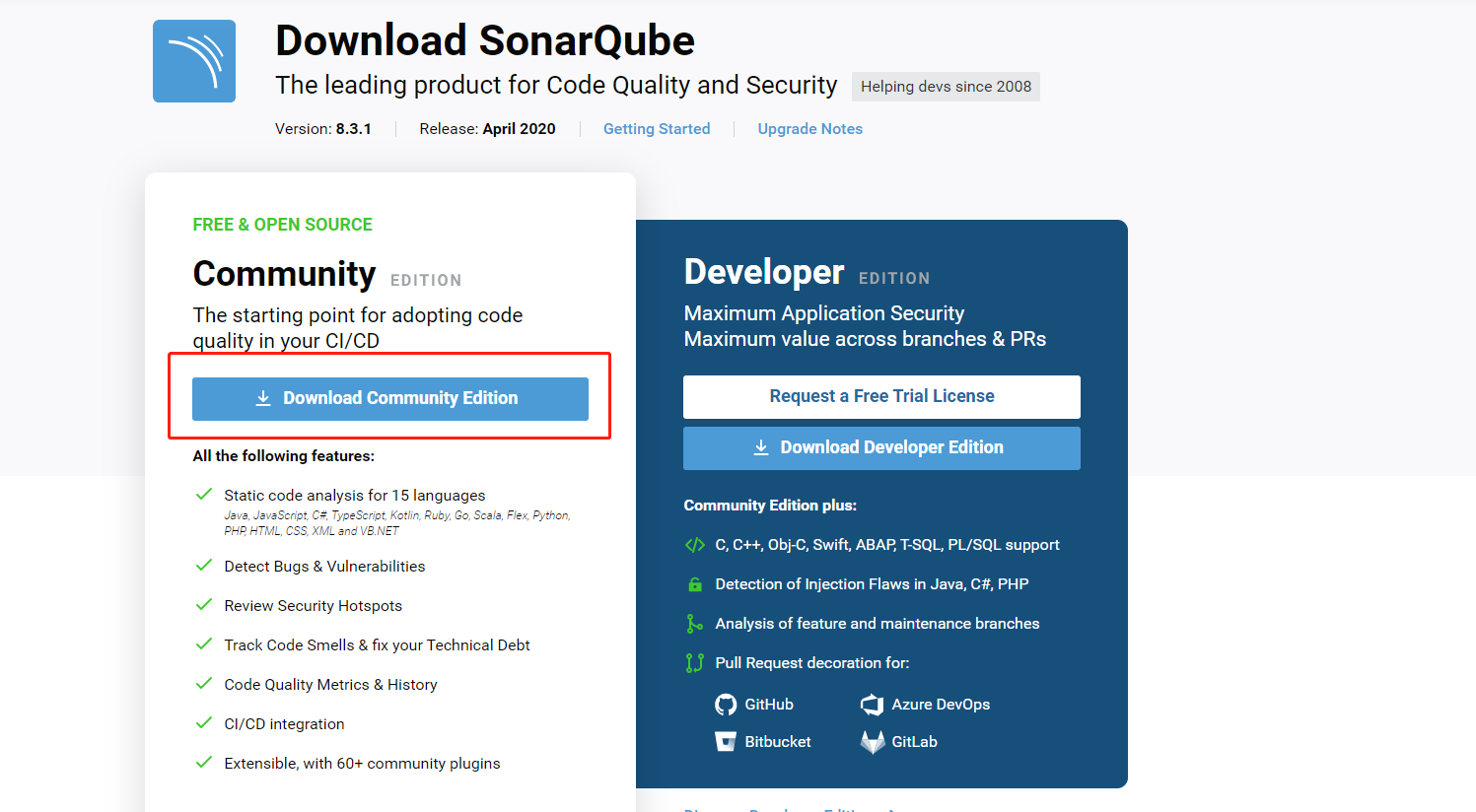Click 'Detection of Injection Flaws' text
1476x812 pixels.
[x=872, y=584]
